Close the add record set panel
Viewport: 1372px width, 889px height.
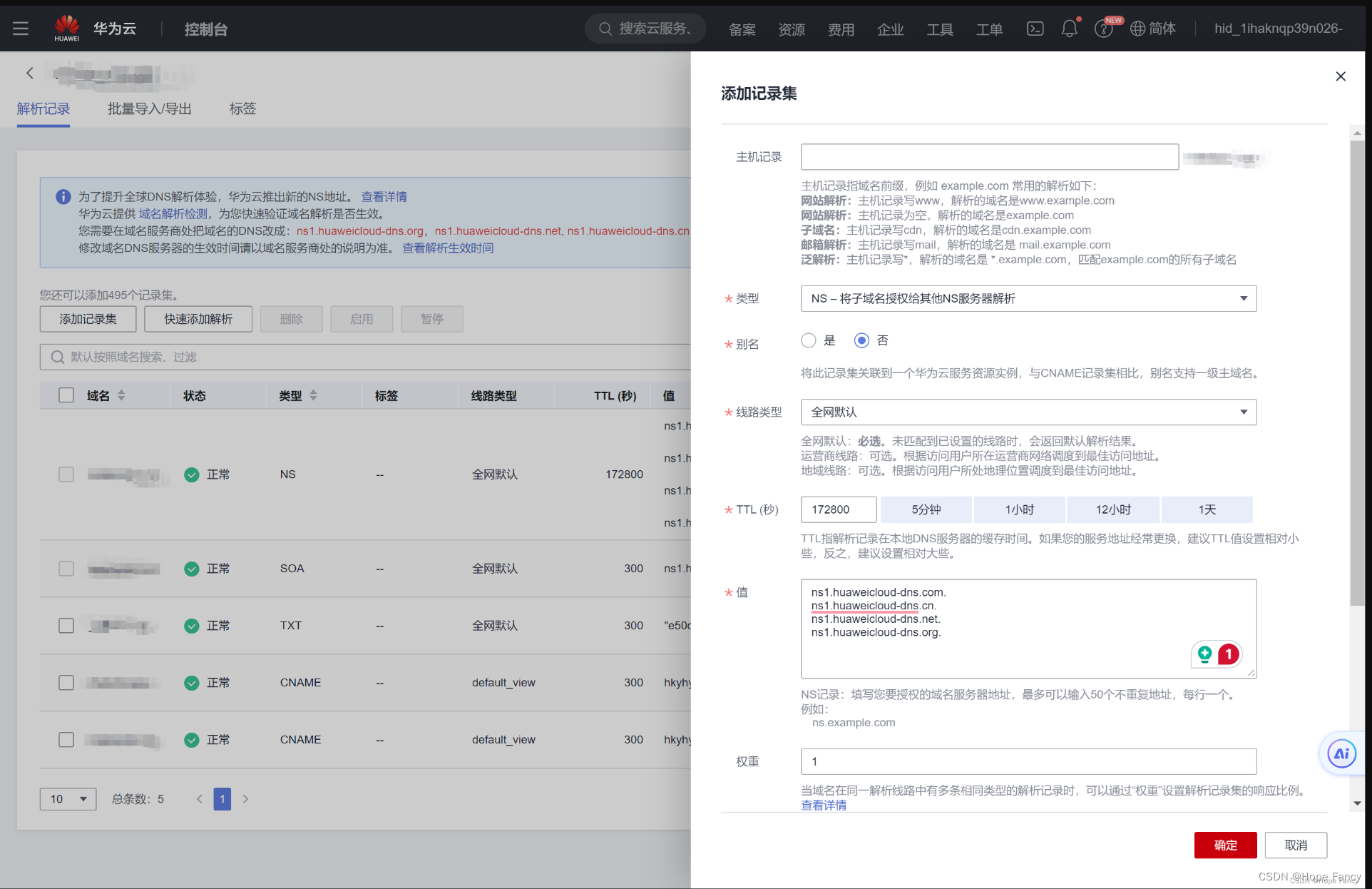click(1341, 76)
